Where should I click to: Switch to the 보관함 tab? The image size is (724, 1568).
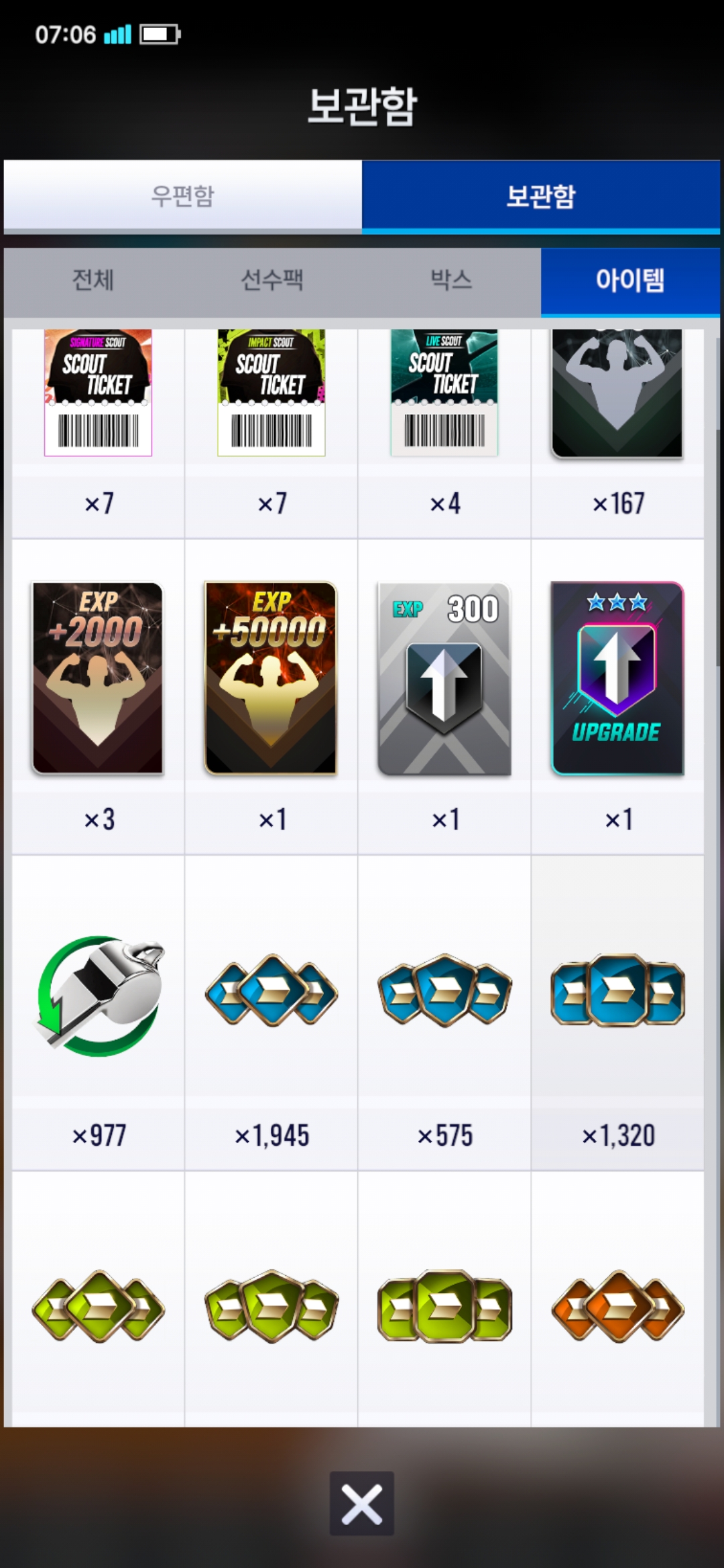(541, 196)
